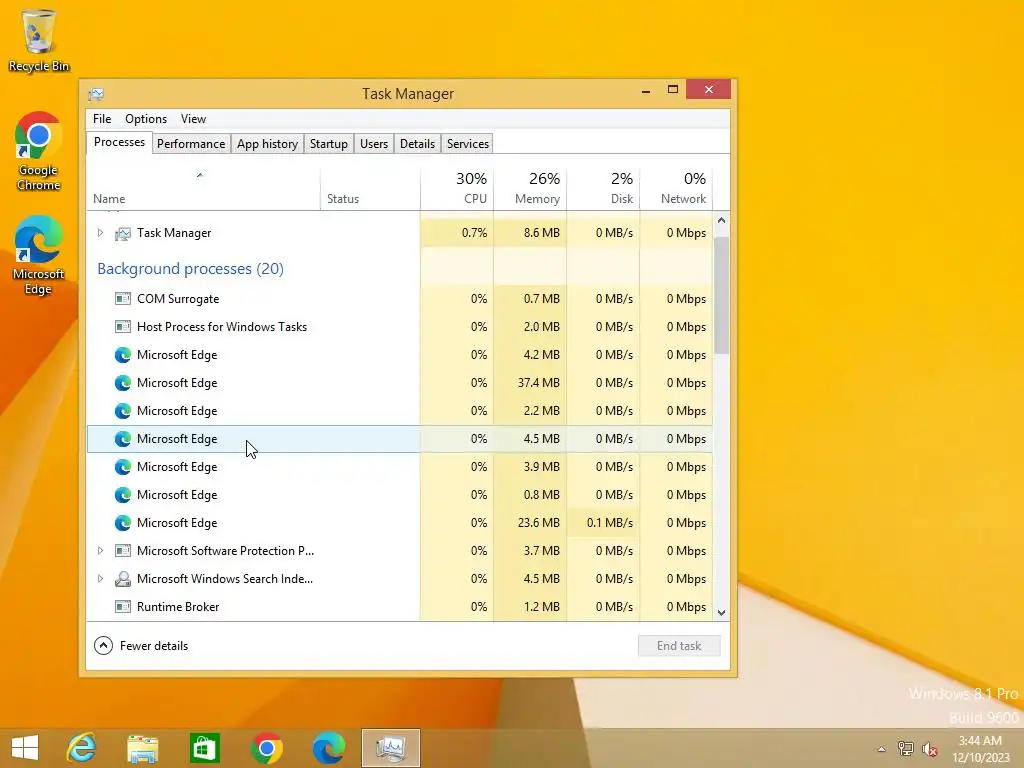
Task: Select Microsoft Edge row using 3.9 MB
Action: coord(400,467)
